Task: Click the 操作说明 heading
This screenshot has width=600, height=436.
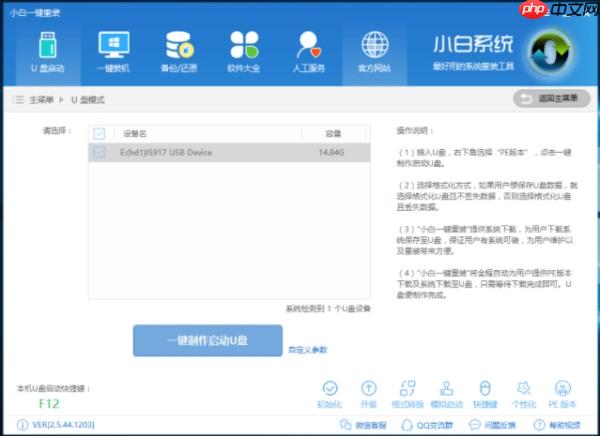Action: [x=414, y=131]
